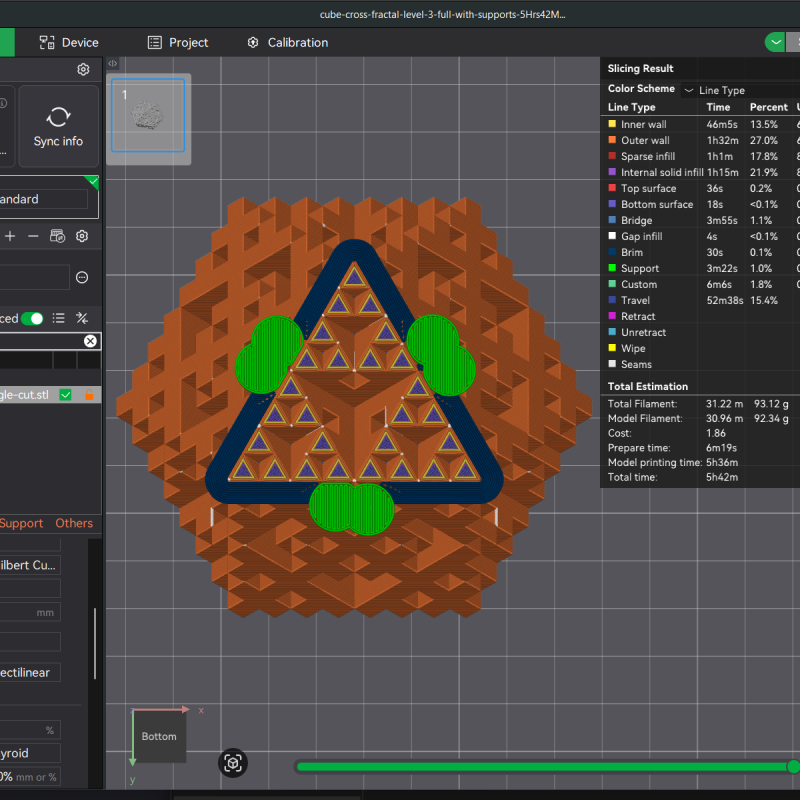Open flushing volumes via the icon beside minus
Viewport: 800px width, 800px height.
click(57, 236)
